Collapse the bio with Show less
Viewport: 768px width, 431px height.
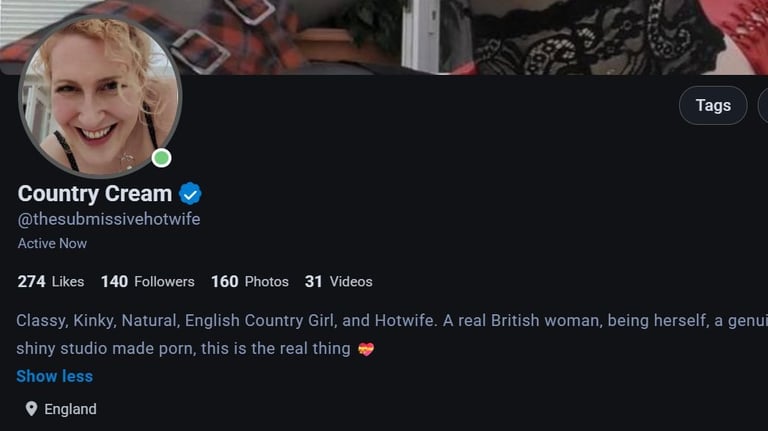pos(54,376)
